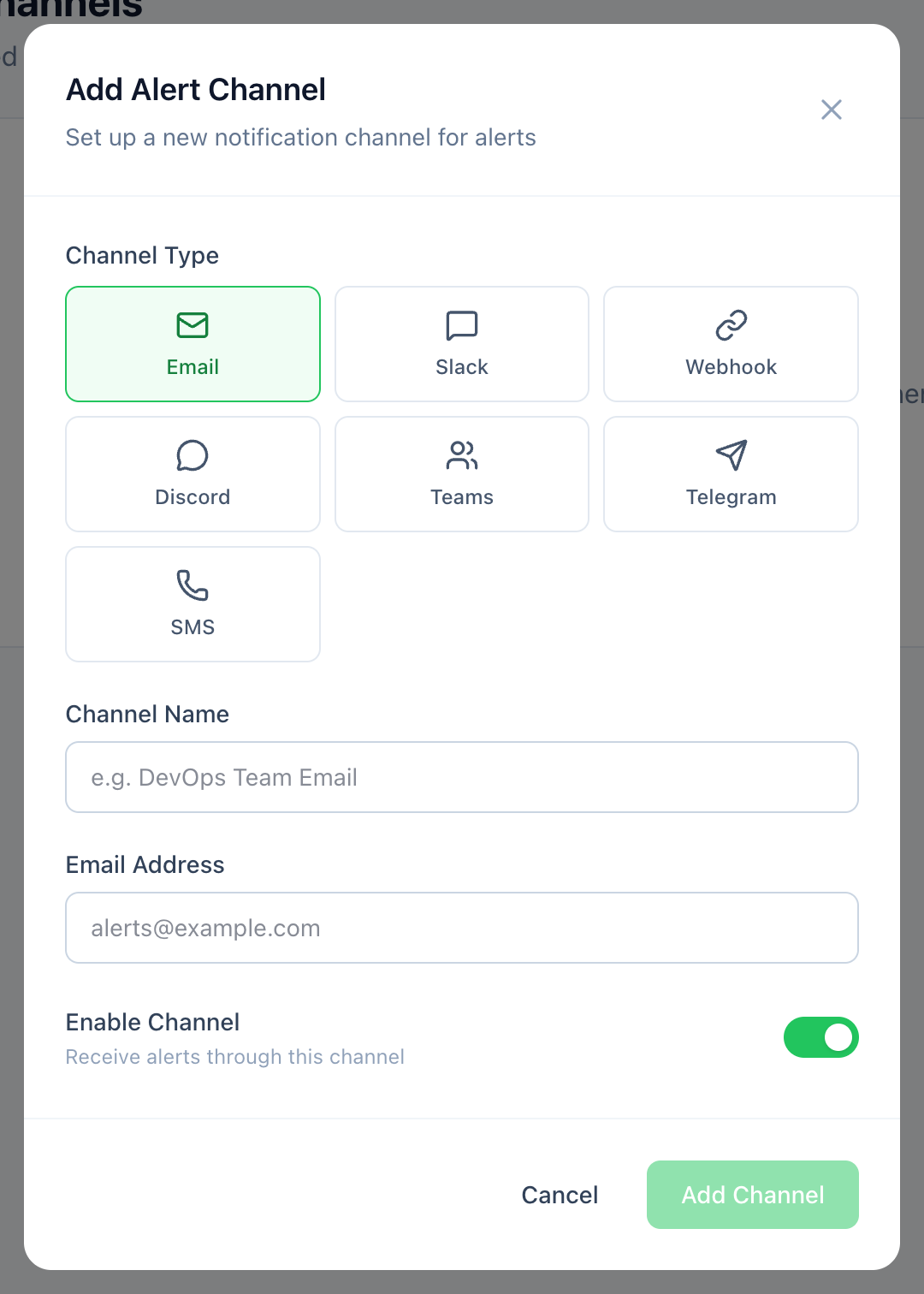Click the SMS phone icon

[x=192, y=585]
